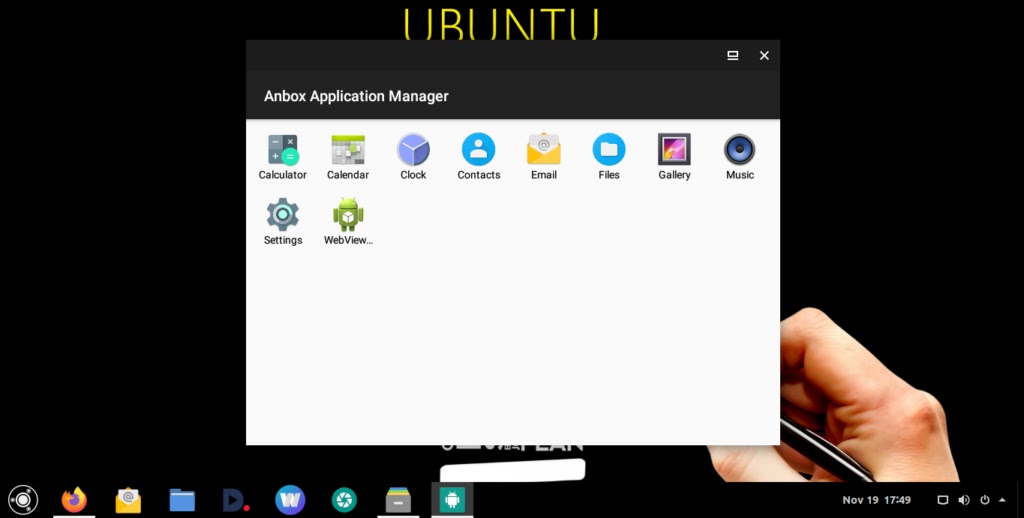
Task: Open the applications menu launcher
Action: pyautogui.click(x=23, y=499)
